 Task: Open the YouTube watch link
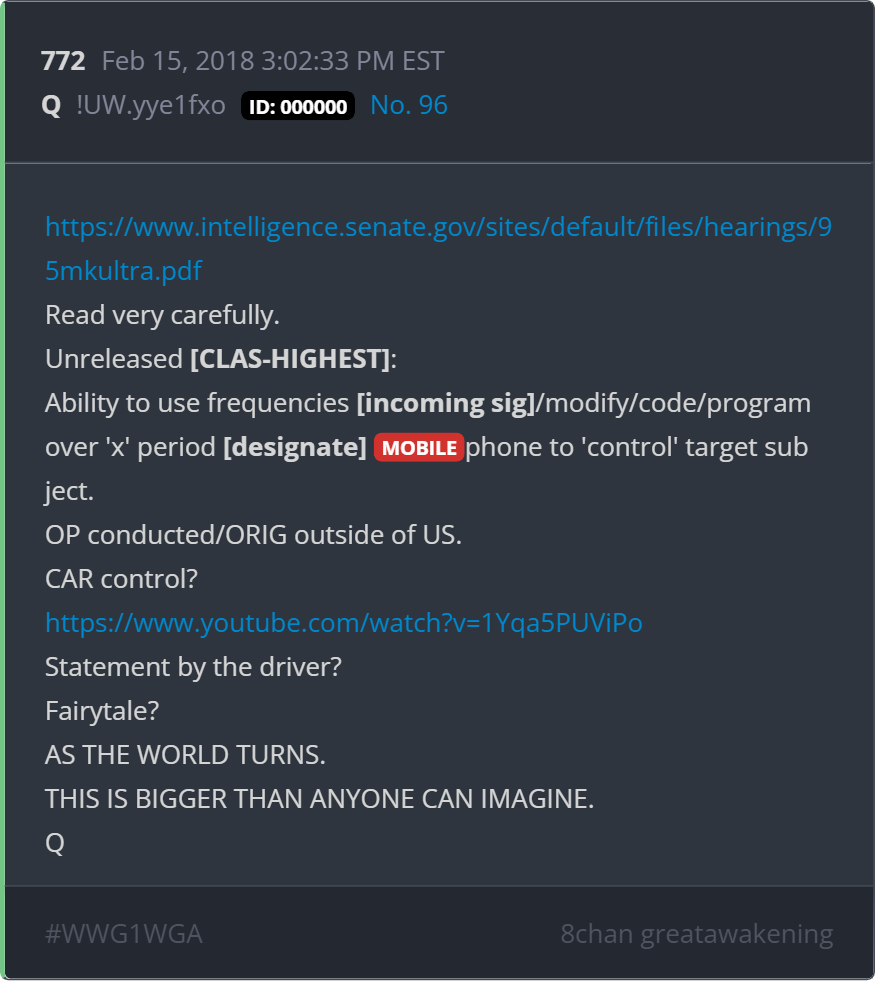[x=344, y=623]
